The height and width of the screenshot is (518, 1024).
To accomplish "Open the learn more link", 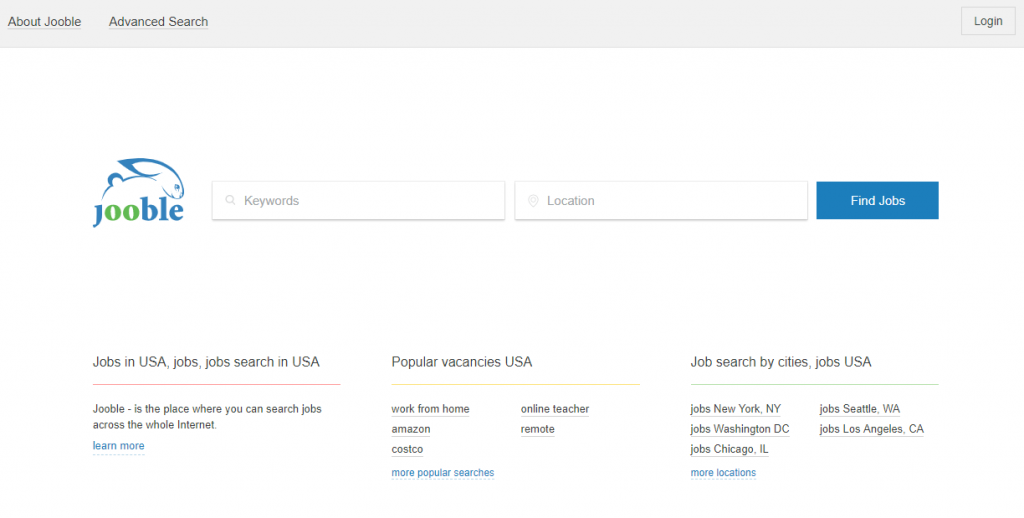I will 118,445.
